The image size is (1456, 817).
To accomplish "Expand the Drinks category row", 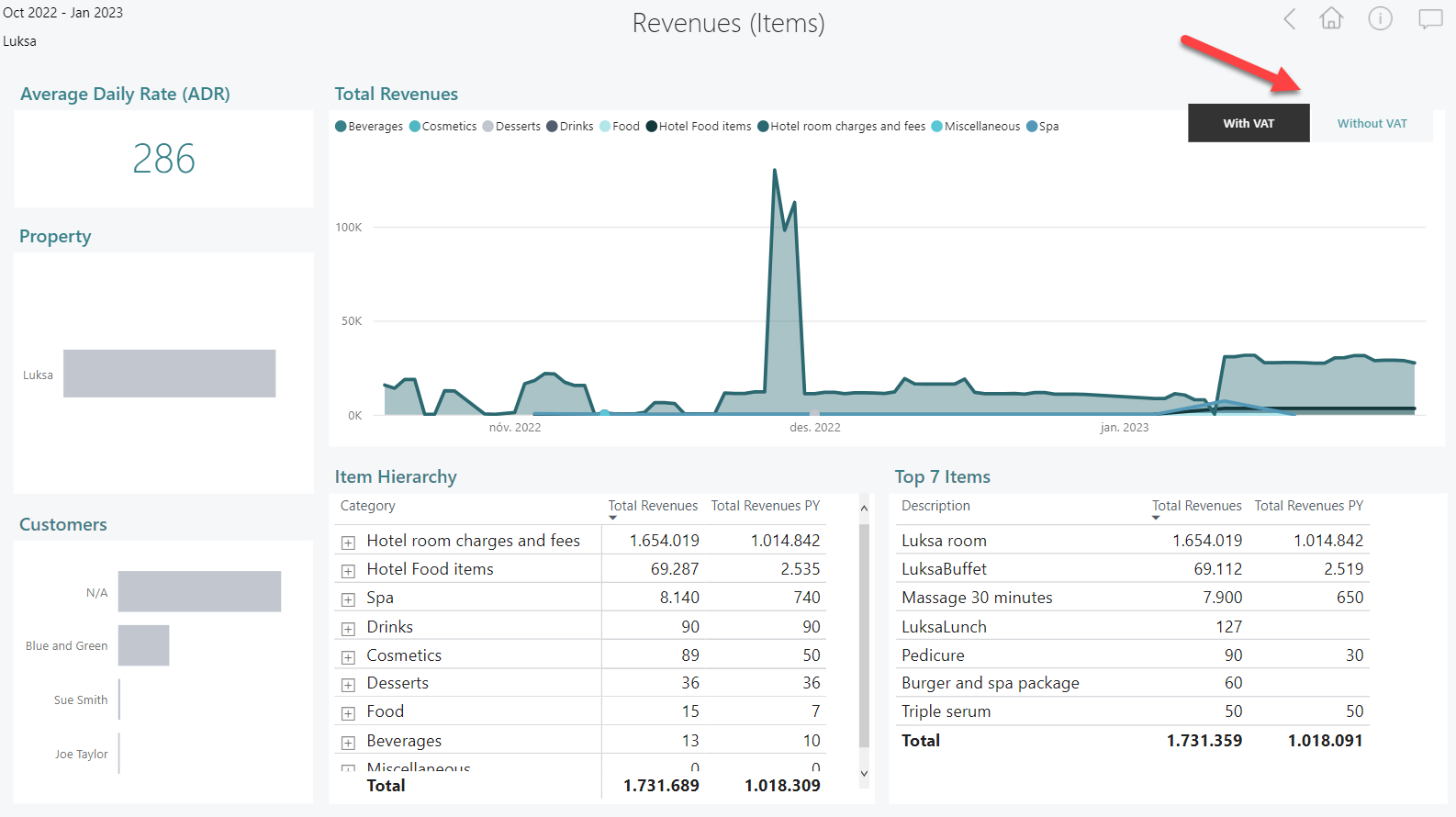I will [348, 629].
